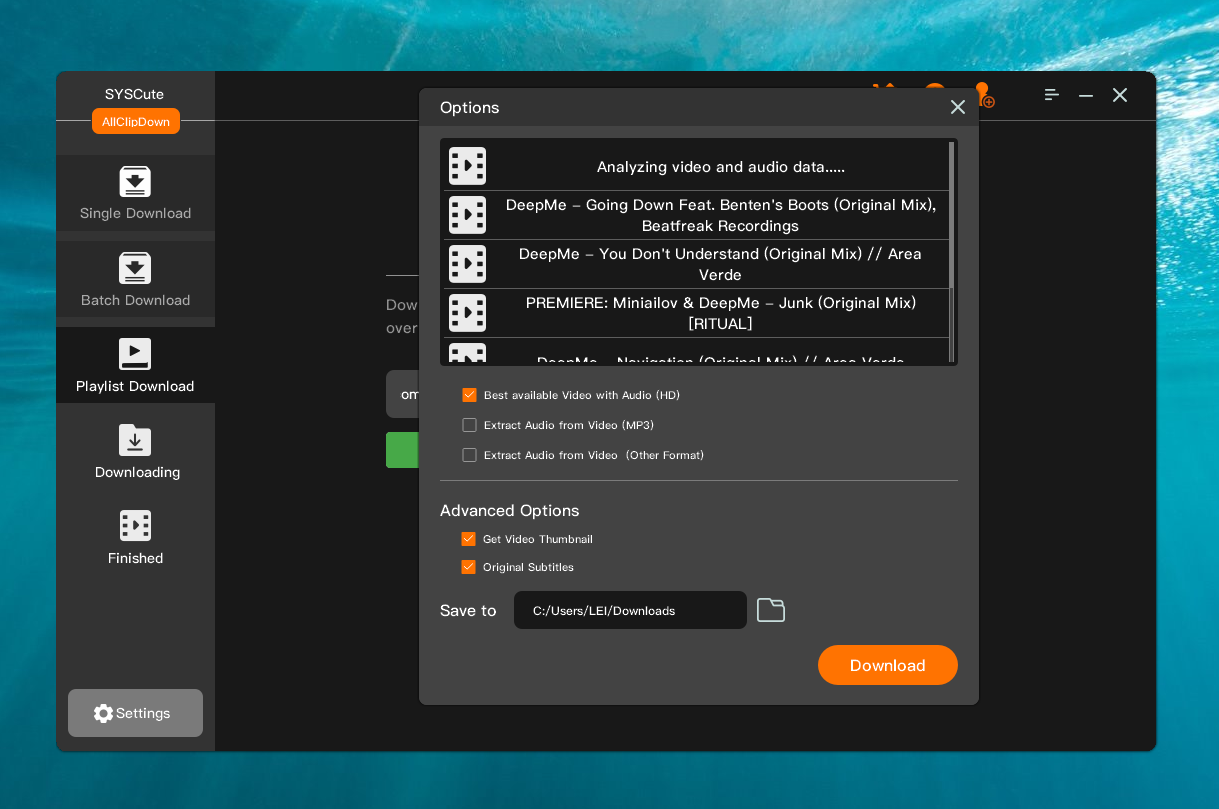Open the Batch Download section
1219x809 pixels.
pyautogui.click(x=135, y=280)
